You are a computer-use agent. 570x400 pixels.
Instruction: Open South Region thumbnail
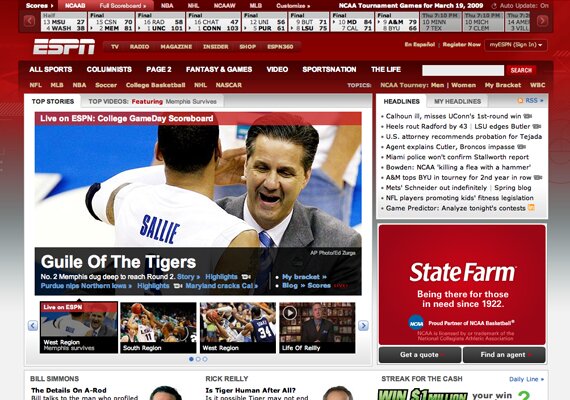[x=158, y=327]
